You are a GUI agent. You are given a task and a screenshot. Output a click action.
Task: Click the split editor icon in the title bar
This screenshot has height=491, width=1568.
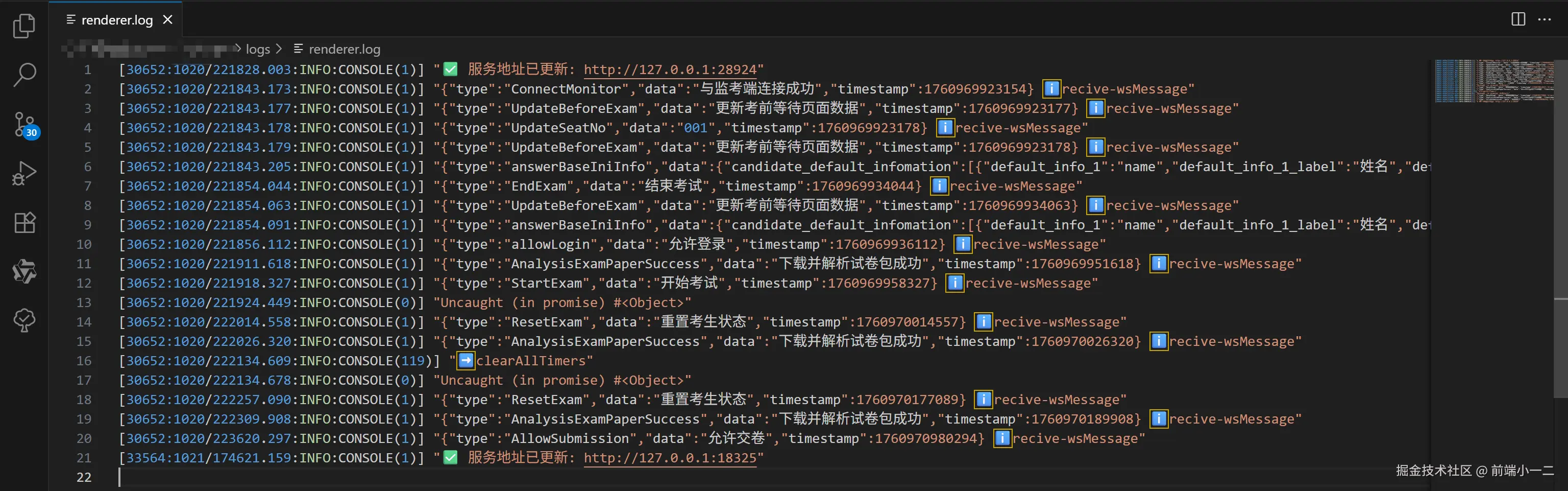[1517, 19]
